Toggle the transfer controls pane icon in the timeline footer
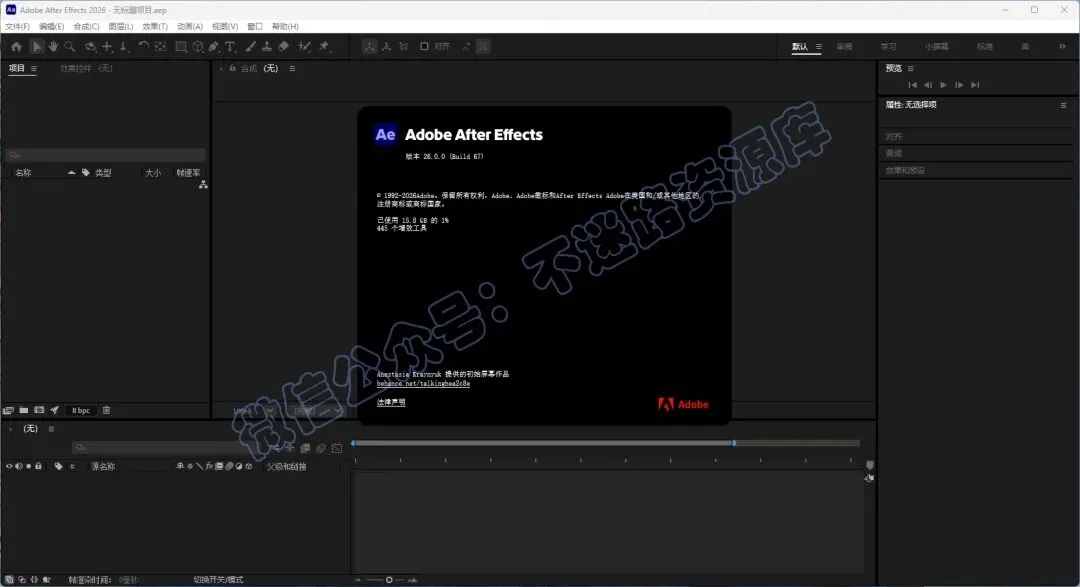The image size is (1080, 587). (22, 579)
